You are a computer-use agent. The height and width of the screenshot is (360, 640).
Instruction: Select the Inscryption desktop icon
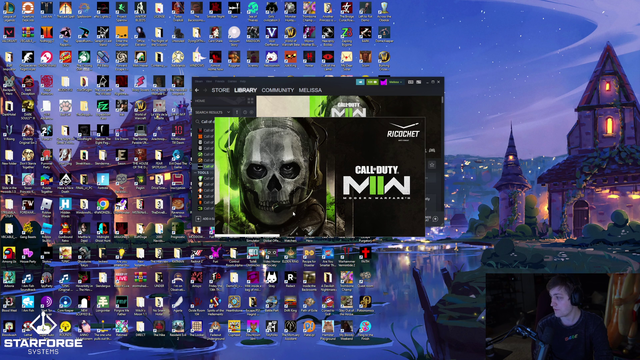point(178,180)
